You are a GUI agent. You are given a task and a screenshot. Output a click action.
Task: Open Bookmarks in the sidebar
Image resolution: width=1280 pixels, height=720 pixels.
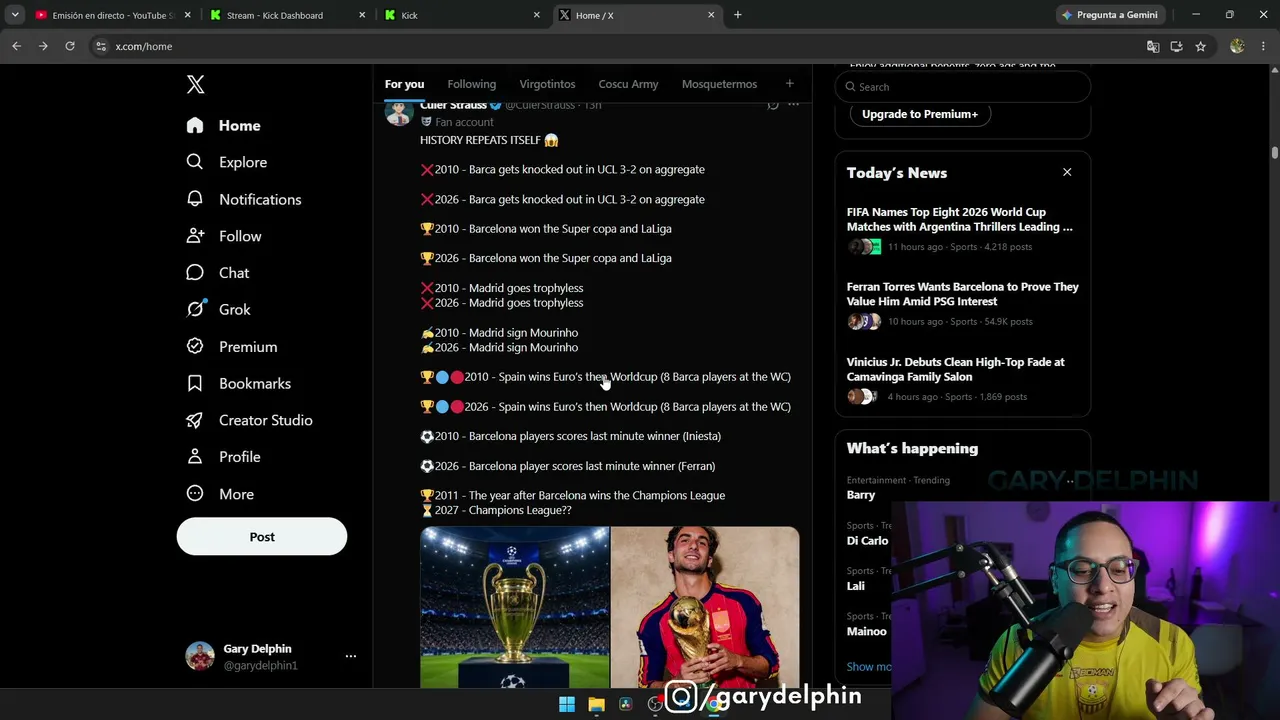(x=240, y=383)
